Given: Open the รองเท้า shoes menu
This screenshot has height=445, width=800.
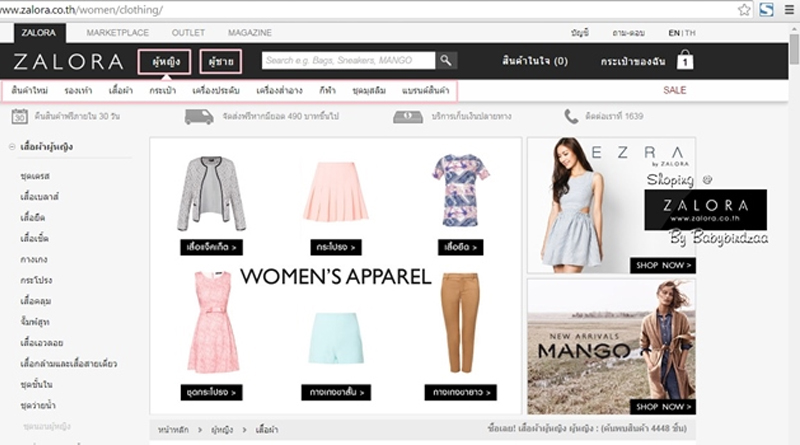Looking at the screenshot, I should (78, 91).
